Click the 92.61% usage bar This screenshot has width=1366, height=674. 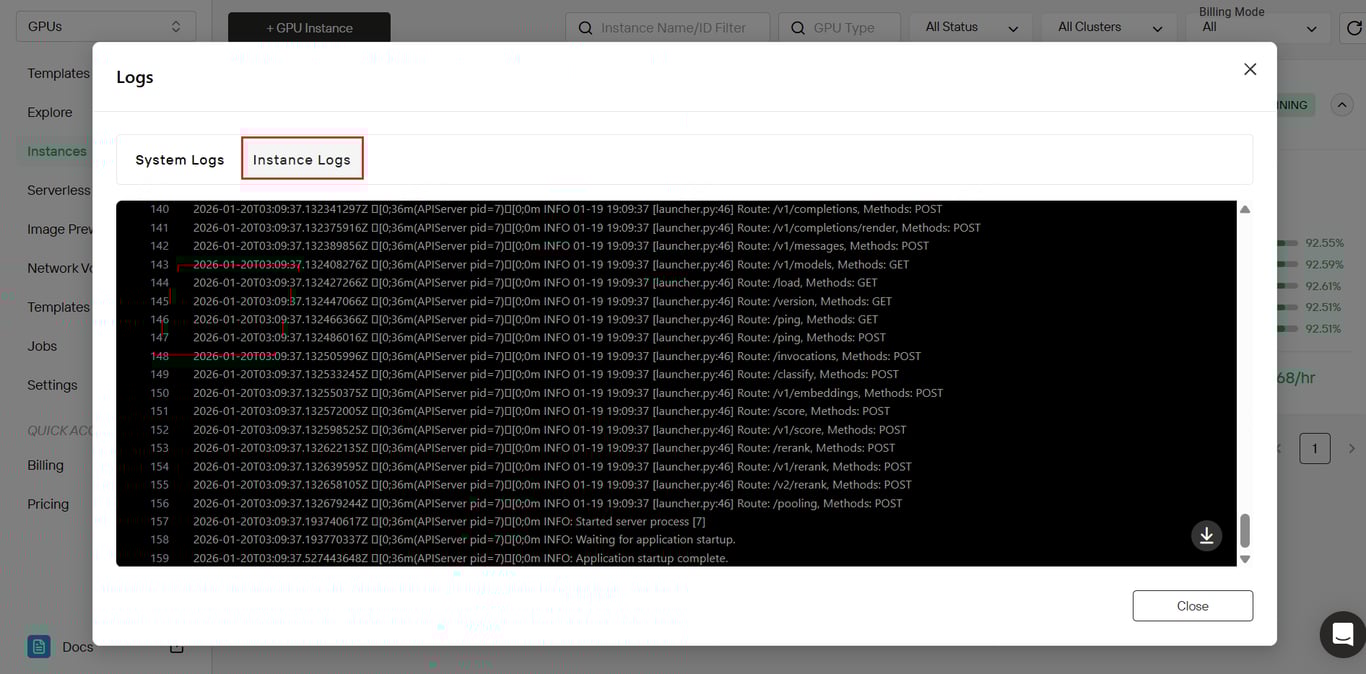(x=1288, y=286)
